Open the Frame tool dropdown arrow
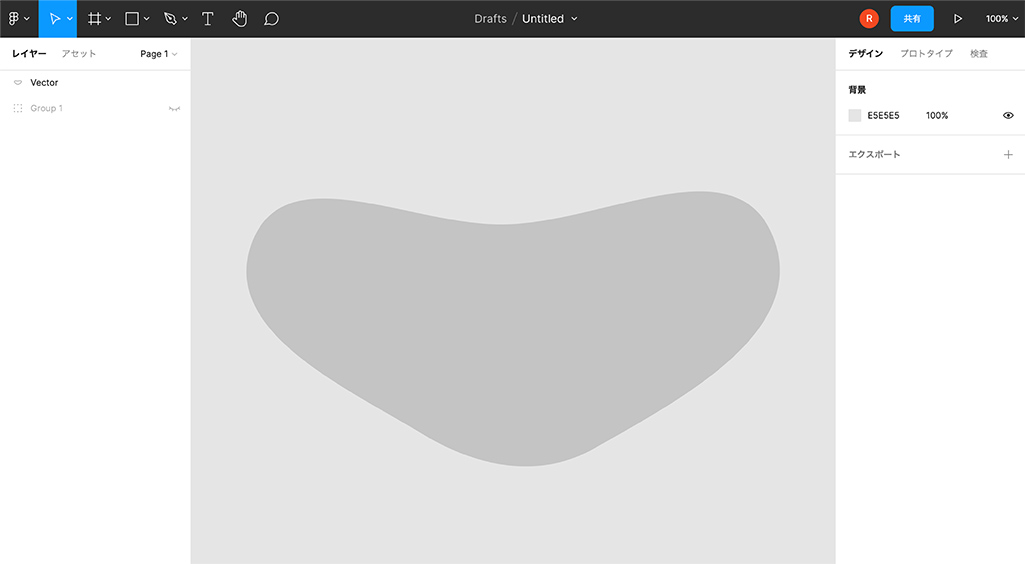The width and height of the screenshot is (1025, 564). tap(109, 19)
